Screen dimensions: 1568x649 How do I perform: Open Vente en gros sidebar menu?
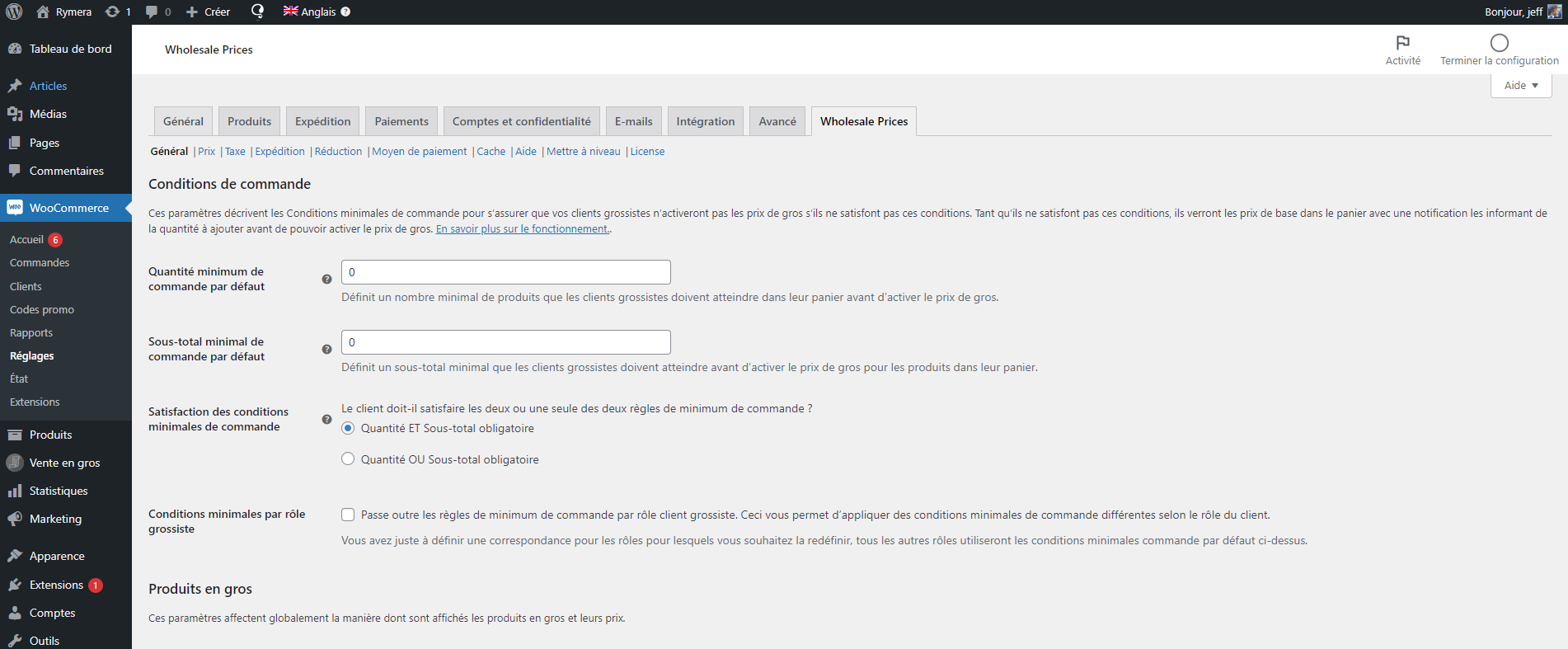coord(64,463)
